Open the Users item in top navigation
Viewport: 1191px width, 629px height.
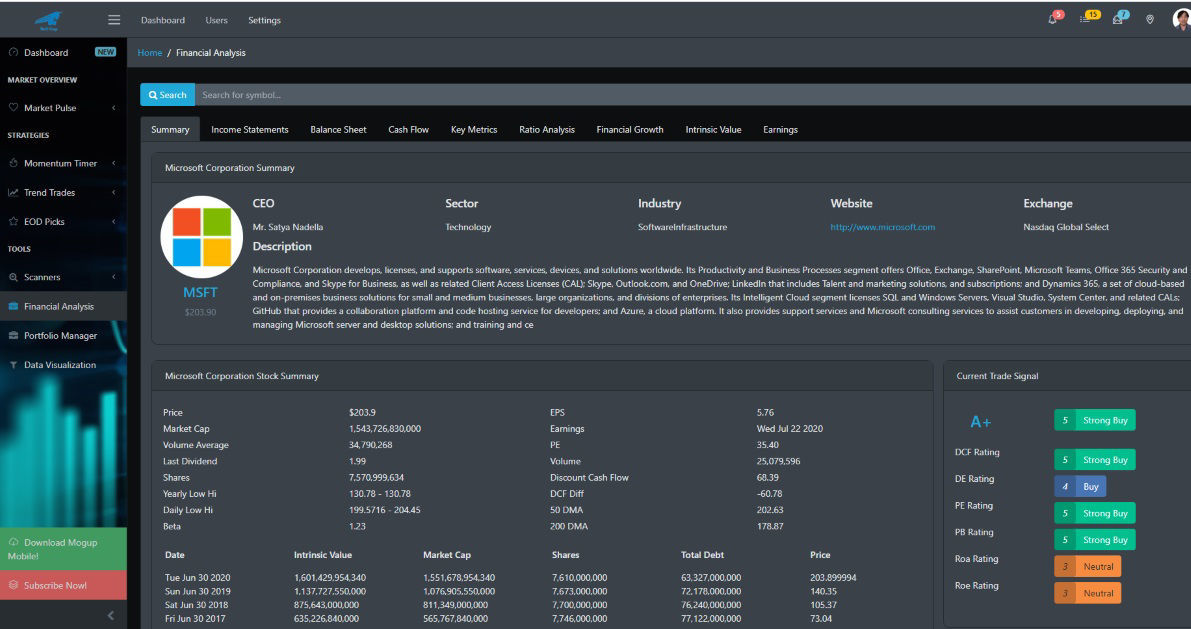point(216,21)
